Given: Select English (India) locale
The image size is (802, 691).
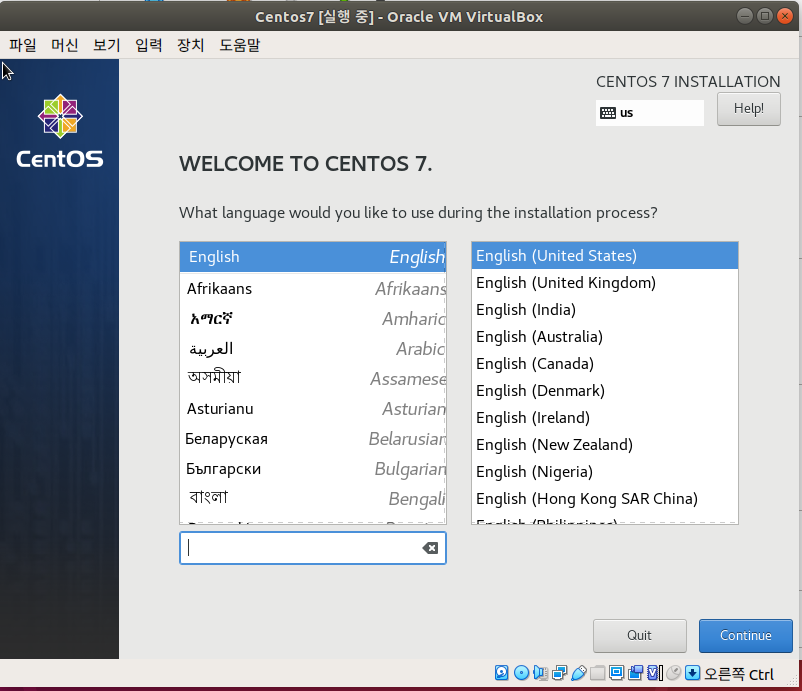Looking at the screenshot, I should [605, 310].
